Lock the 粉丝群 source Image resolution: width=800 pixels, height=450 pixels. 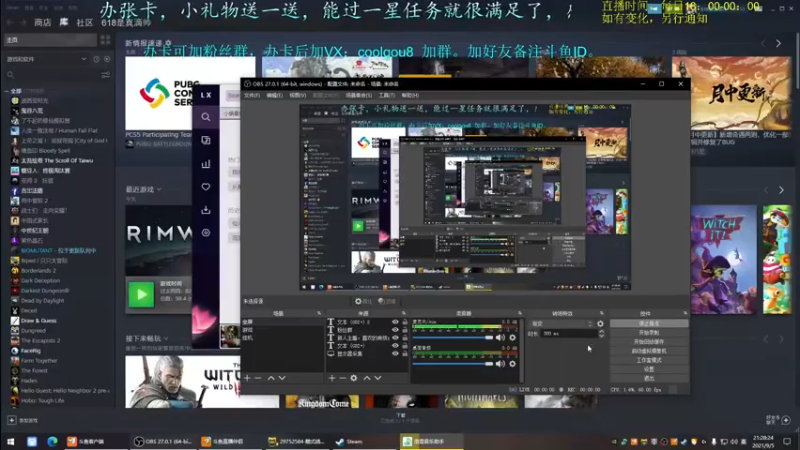tap(405, 330)
